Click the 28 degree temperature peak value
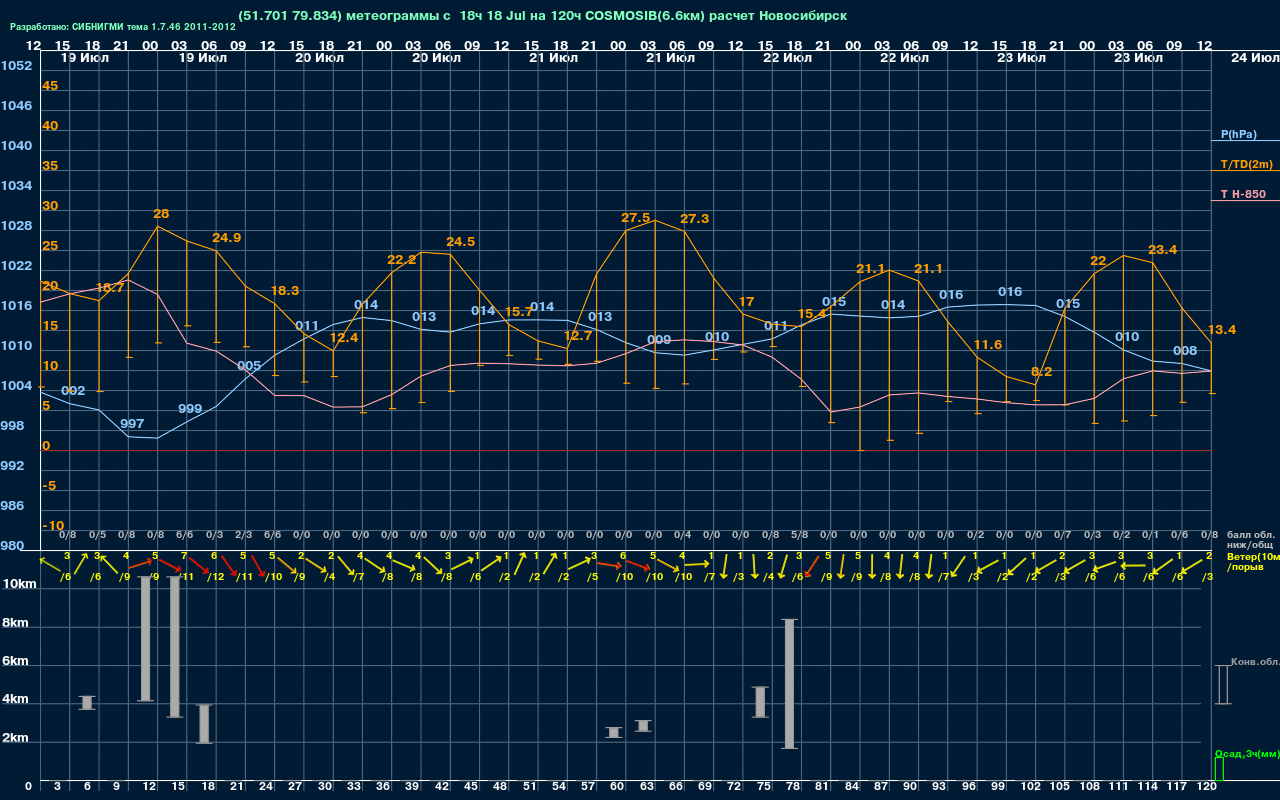Screen dimensions: 1280x800 pyautogui.click(x=161, y=214)
